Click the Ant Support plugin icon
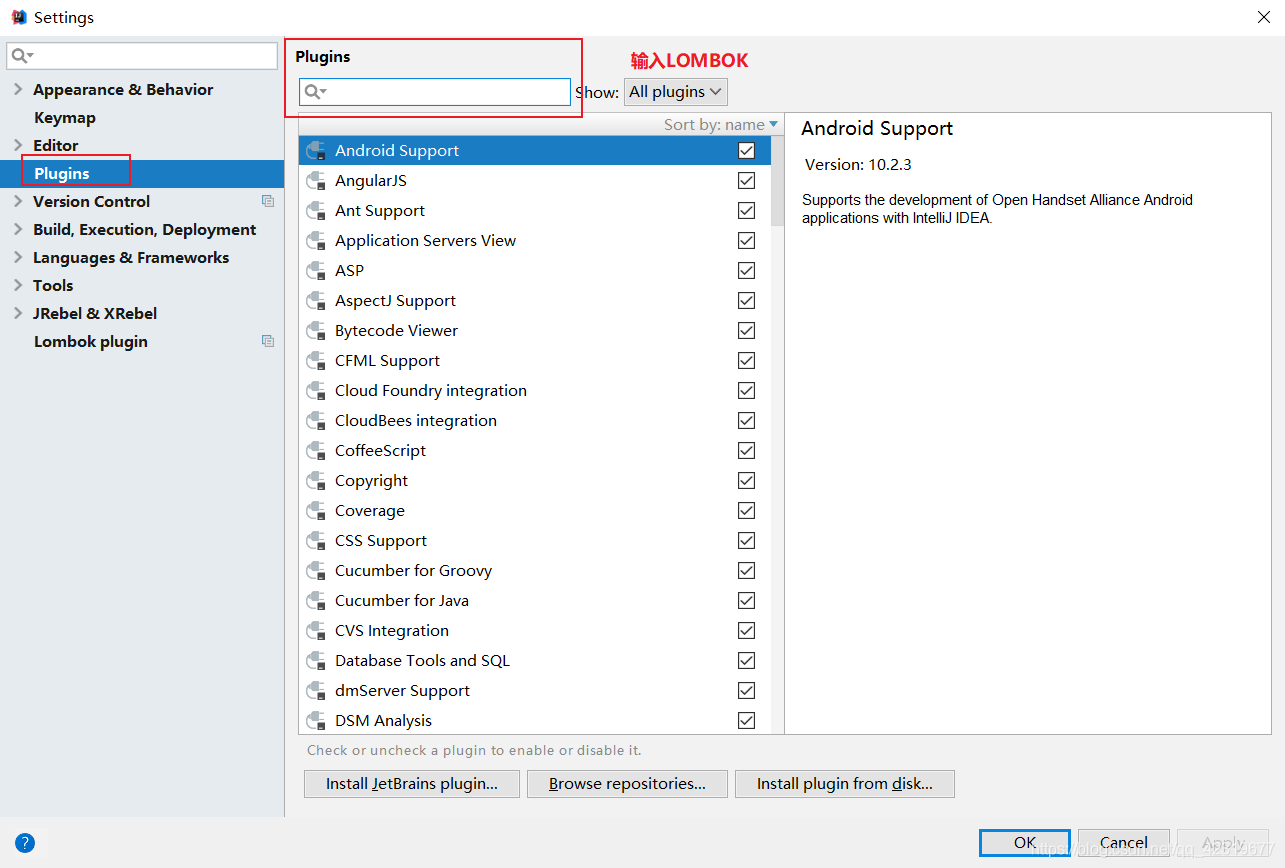The width and height of the screenshot is (1285, 868). (317, 210)
